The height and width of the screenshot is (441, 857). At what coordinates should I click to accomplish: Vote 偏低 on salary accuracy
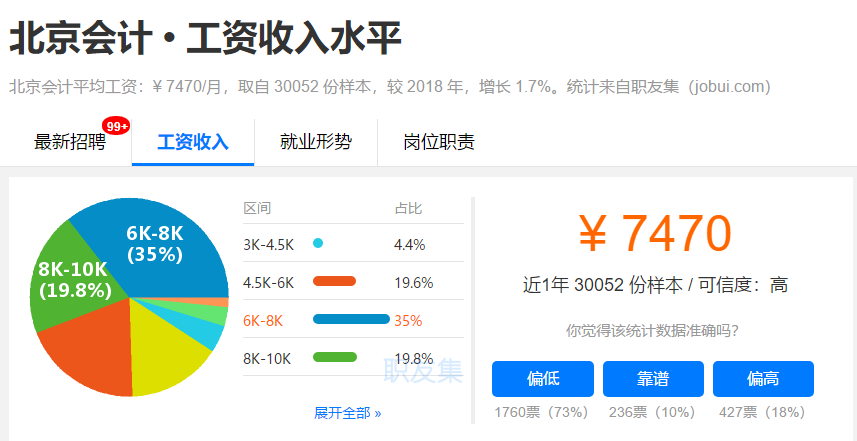542,379
